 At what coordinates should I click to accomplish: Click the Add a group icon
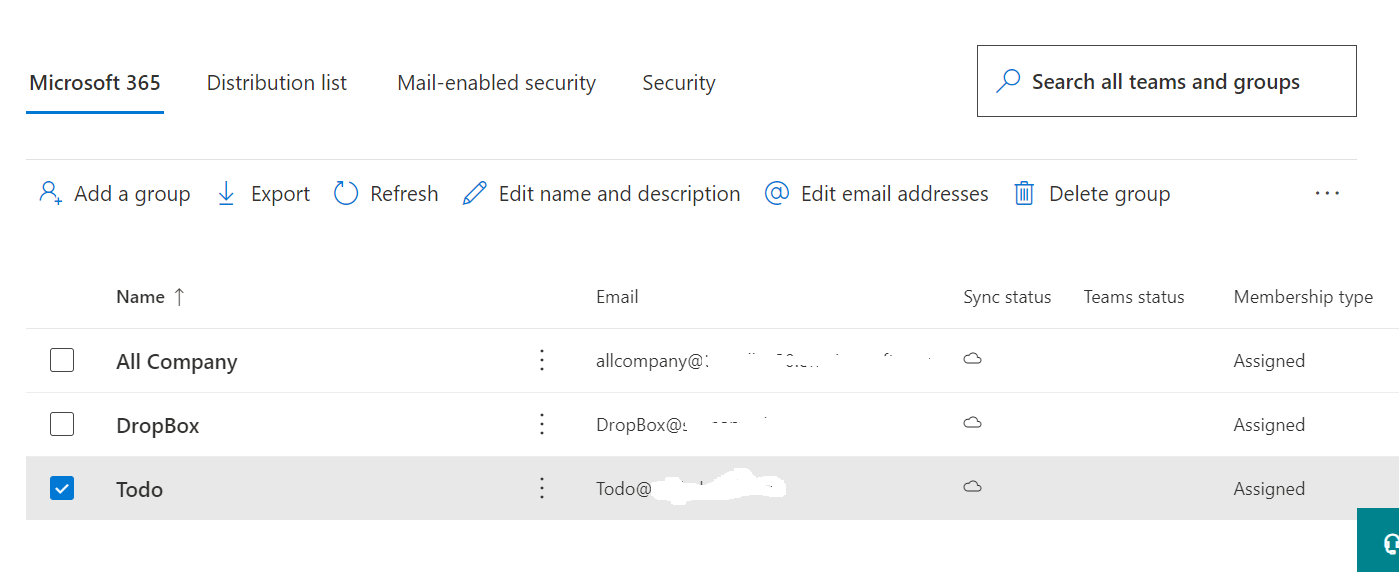51,193
